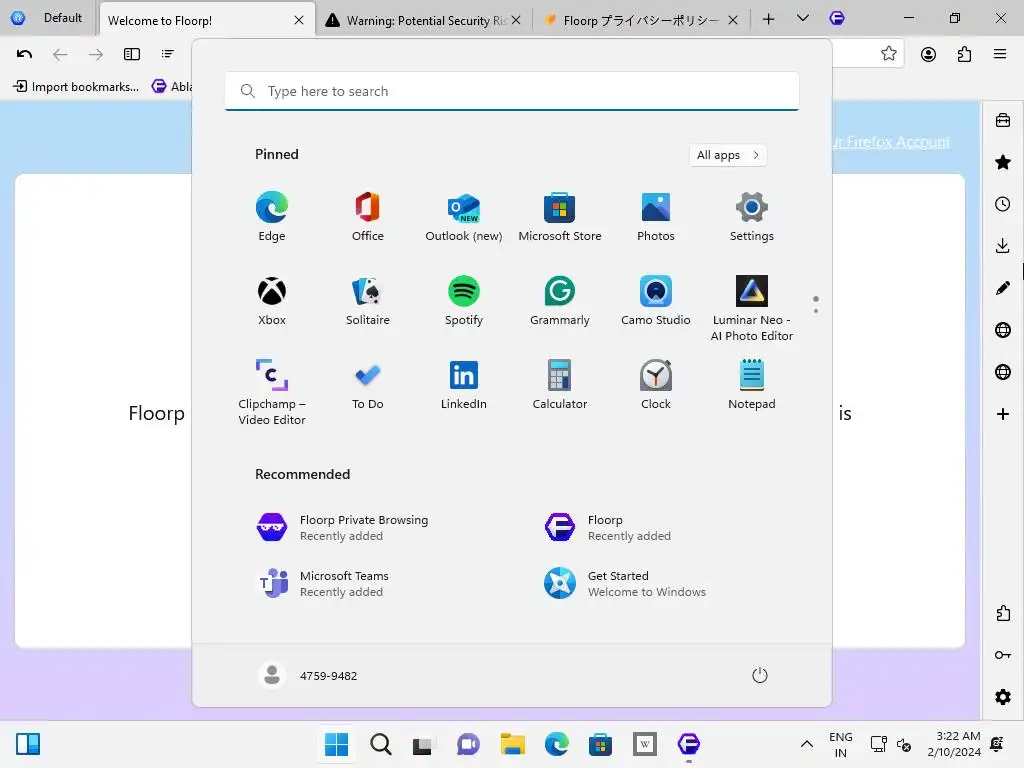Launch the Clock app

point(656,384)
